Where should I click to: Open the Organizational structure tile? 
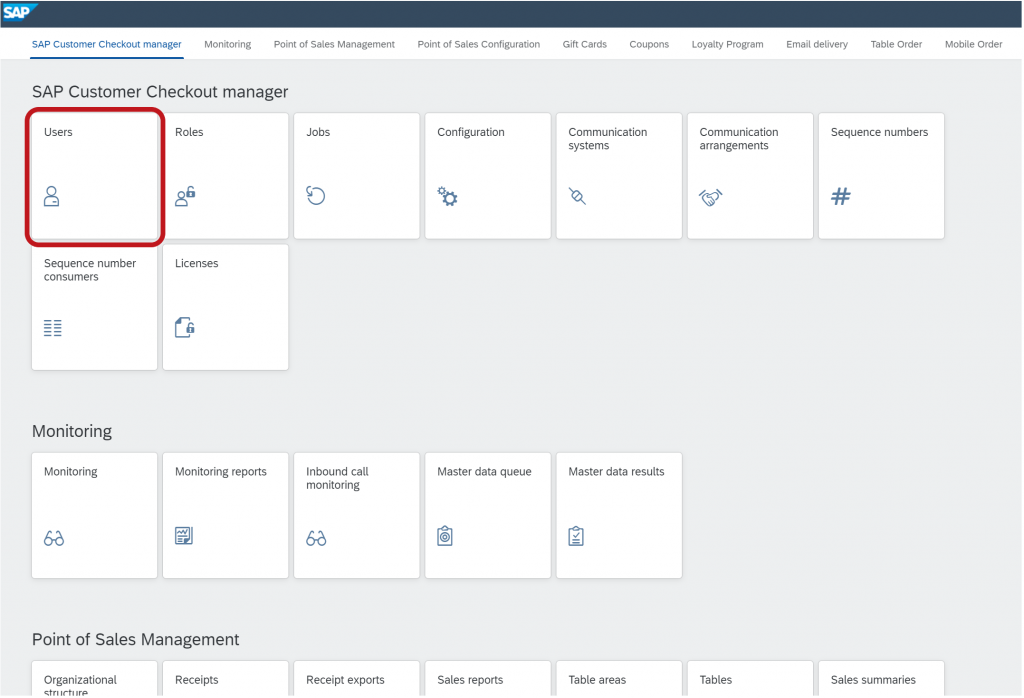(x=95, y=679)
